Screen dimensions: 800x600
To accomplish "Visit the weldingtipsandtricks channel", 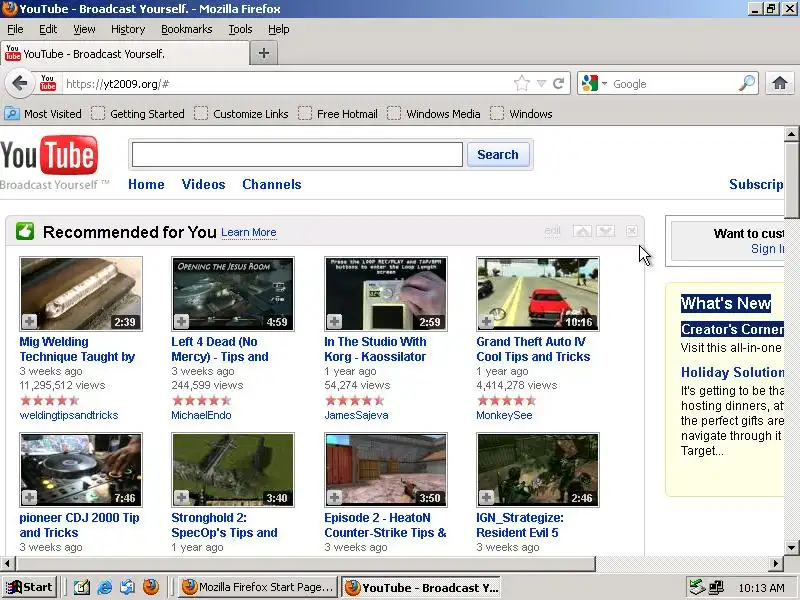I will [69, 415].
